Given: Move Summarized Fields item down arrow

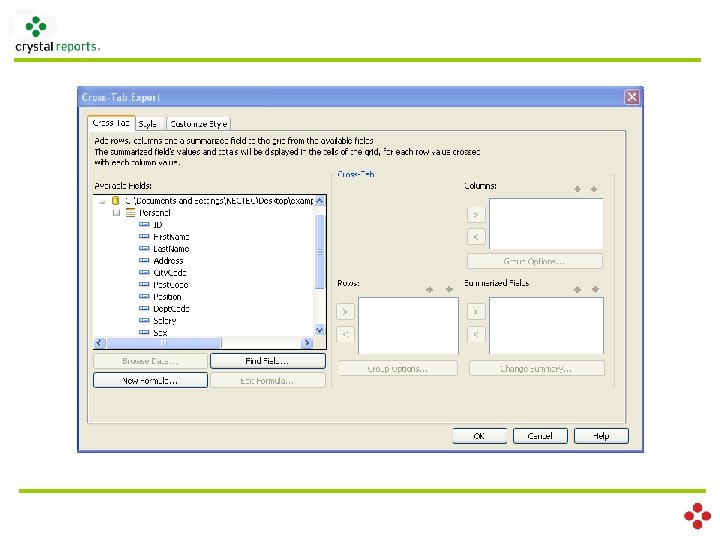Looking at the screenshot, I should (595, 289).
